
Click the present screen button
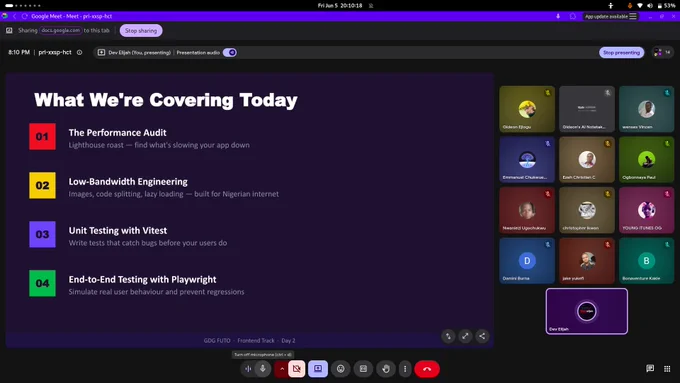[318, 369]
